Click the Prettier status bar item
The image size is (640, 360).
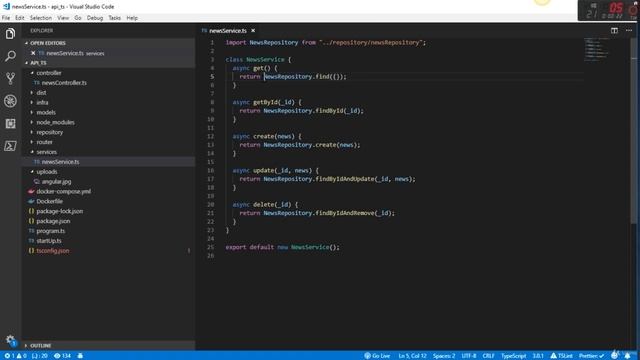point(591,356)
